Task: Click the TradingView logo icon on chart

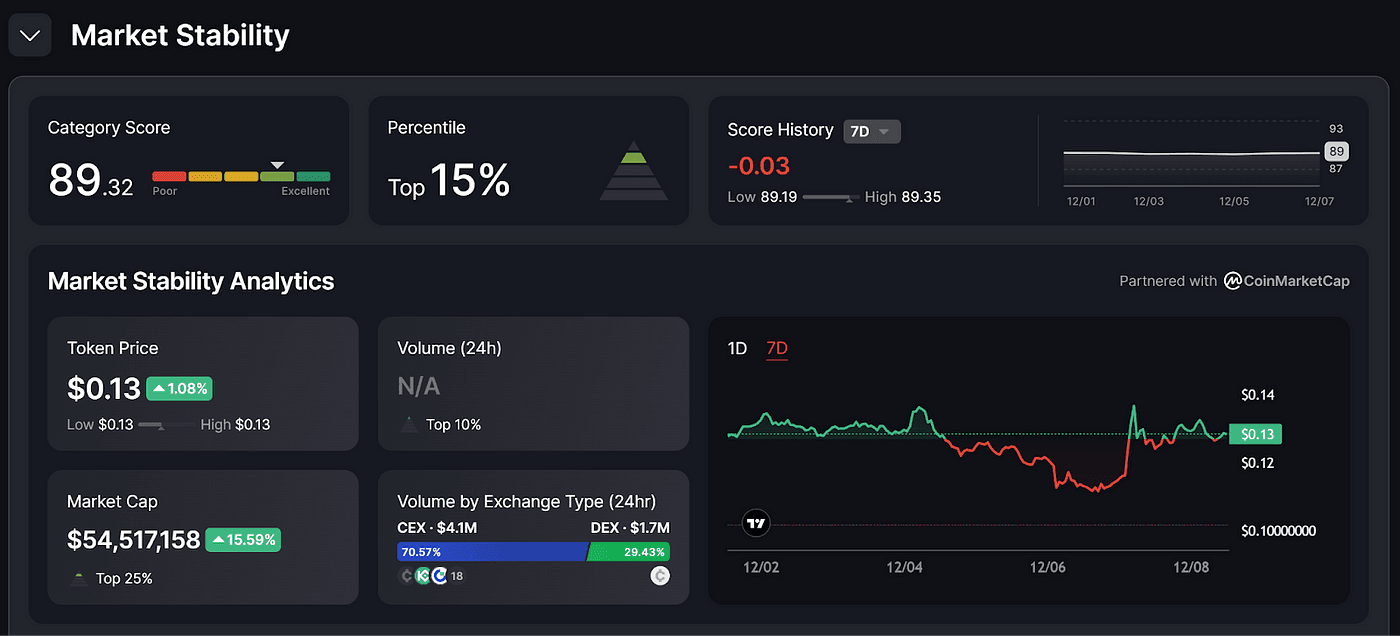Action: click(x=756, y=523)
